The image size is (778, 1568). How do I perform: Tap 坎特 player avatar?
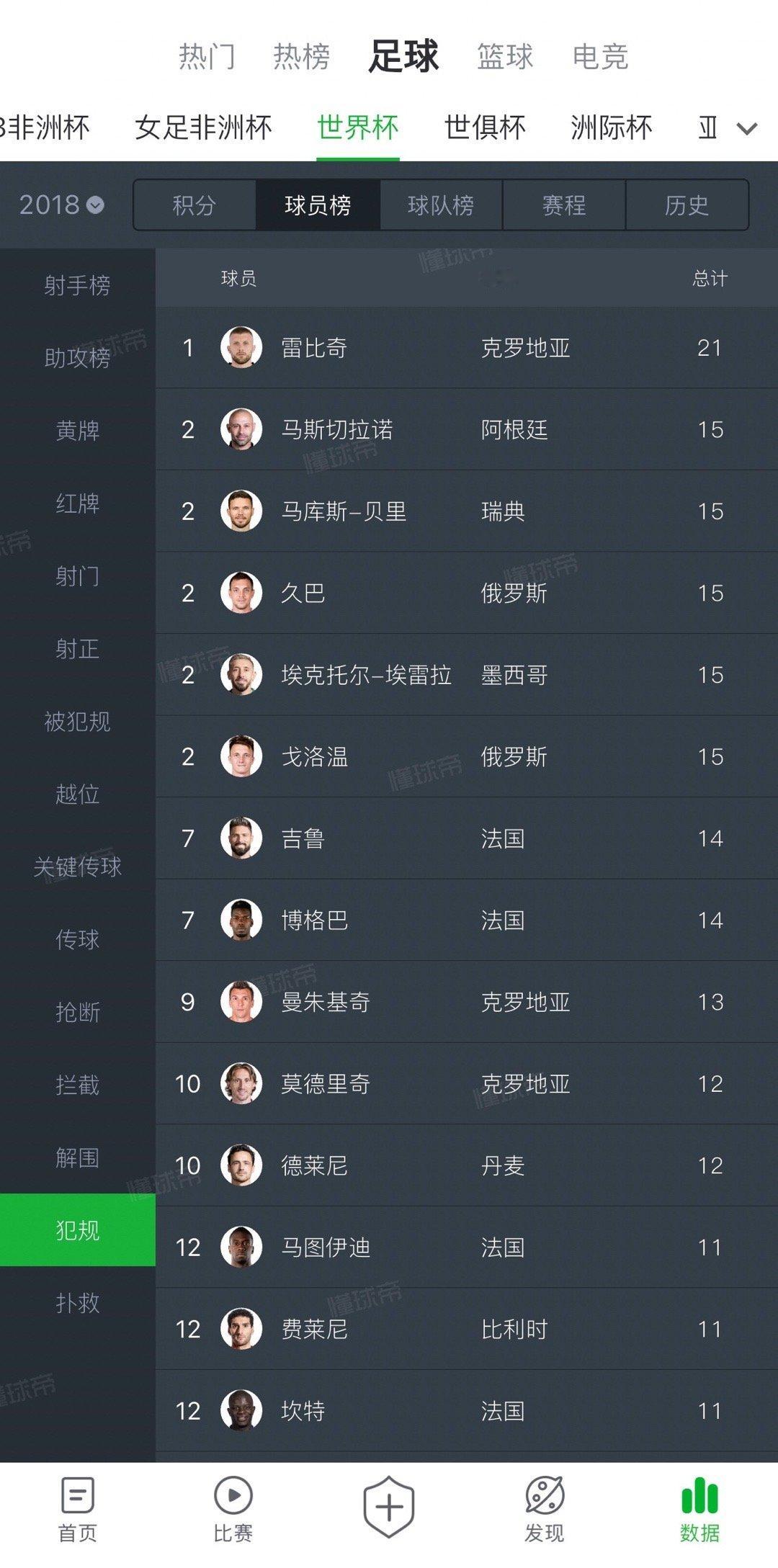pyautogui.click(x=241, y=1410)
